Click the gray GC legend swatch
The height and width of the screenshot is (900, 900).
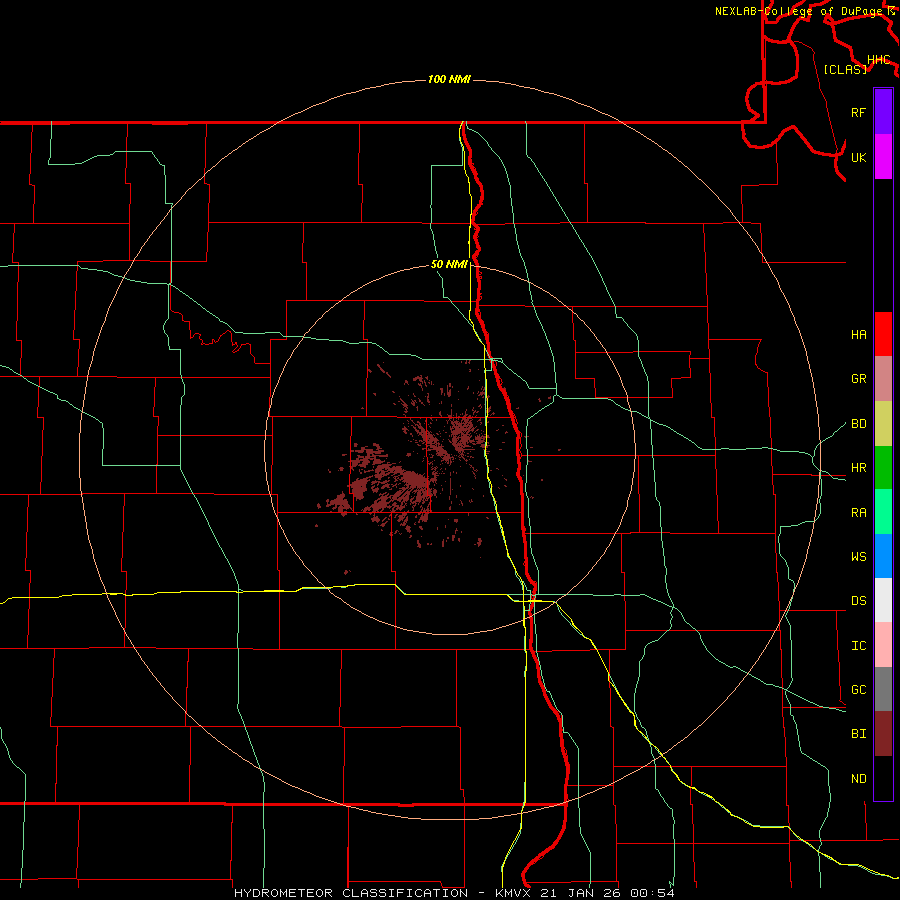tap(883, 689)
